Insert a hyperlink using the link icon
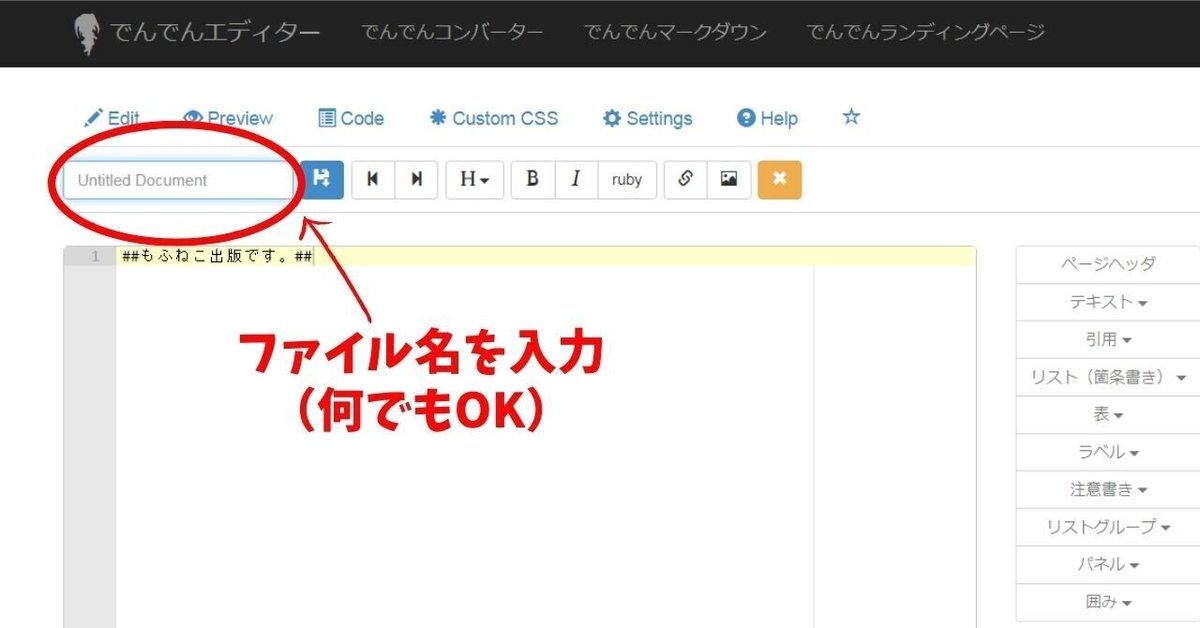 click(x=686, y=180)
